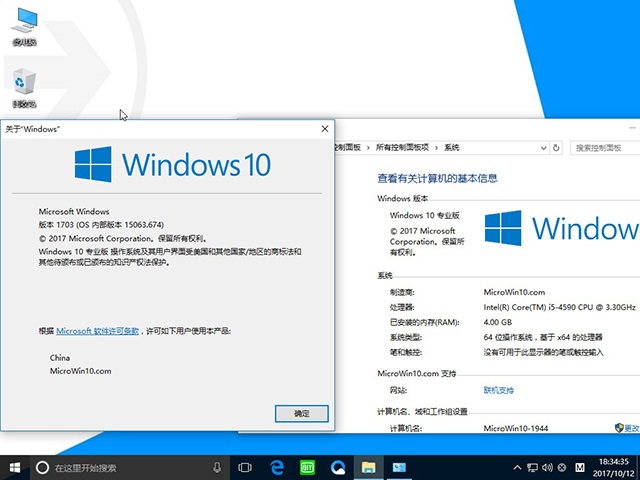
Task: Click the shield icon beside Change settings
Action: [x=619, y=427]
